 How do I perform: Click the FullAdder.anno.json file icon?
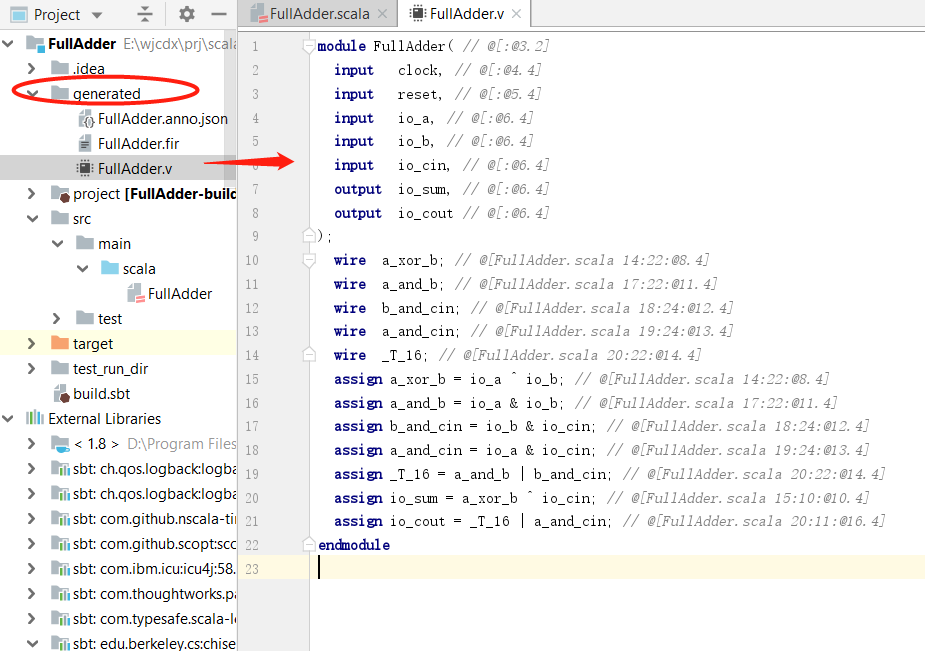(x=86, y=119)
